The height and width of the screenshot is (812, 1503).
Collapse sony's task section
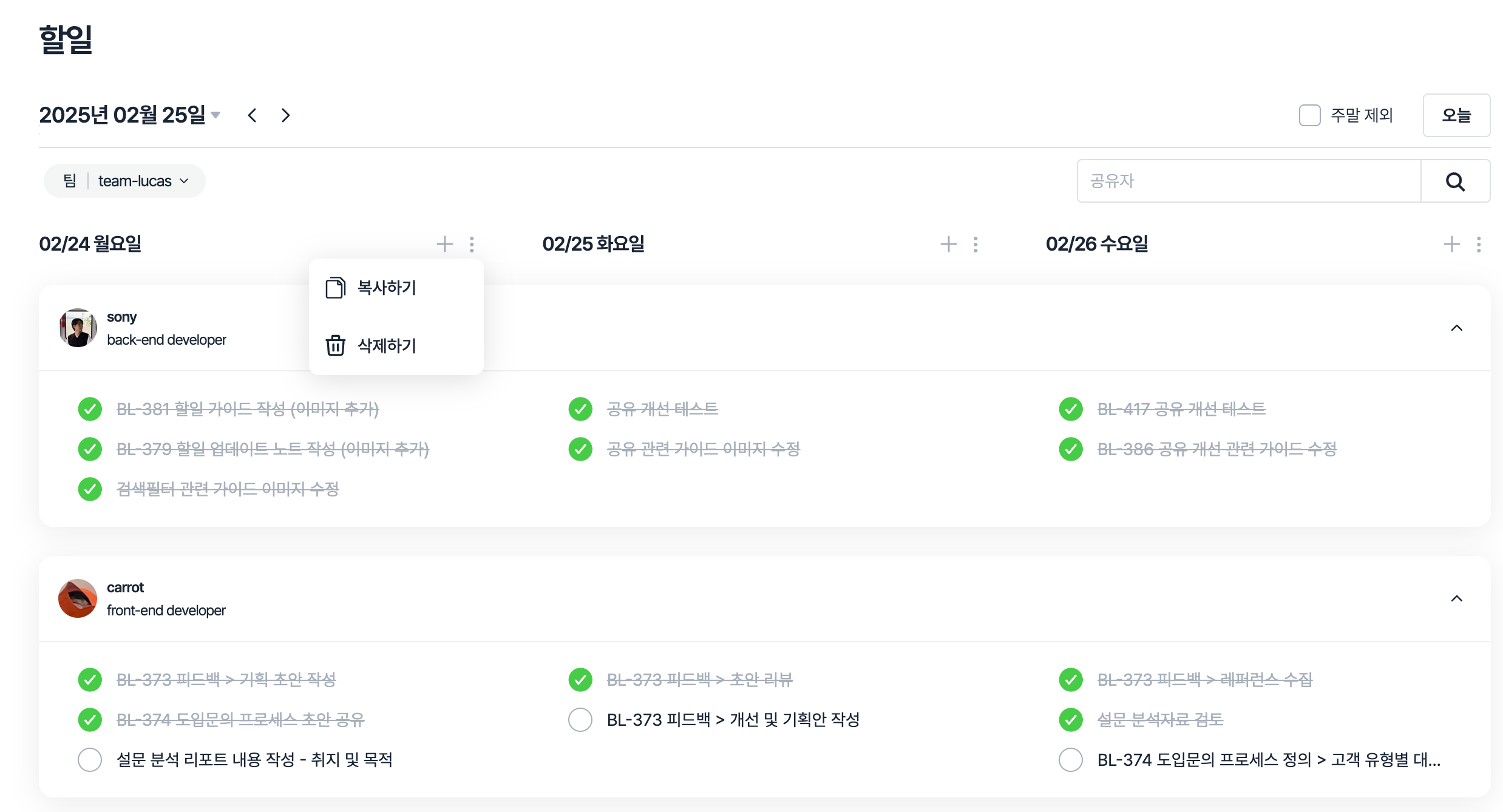pos(1456,328)
